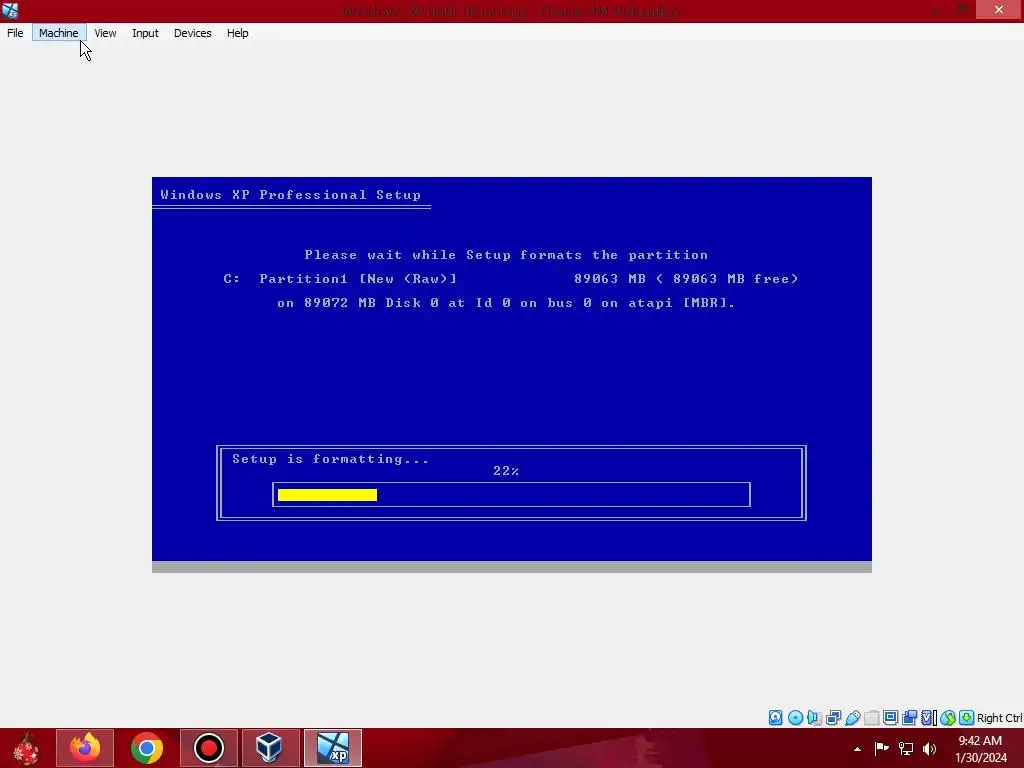Click the optical disc drive status icon
Screen dimensions: 1024x768
[x=795, y=718]
